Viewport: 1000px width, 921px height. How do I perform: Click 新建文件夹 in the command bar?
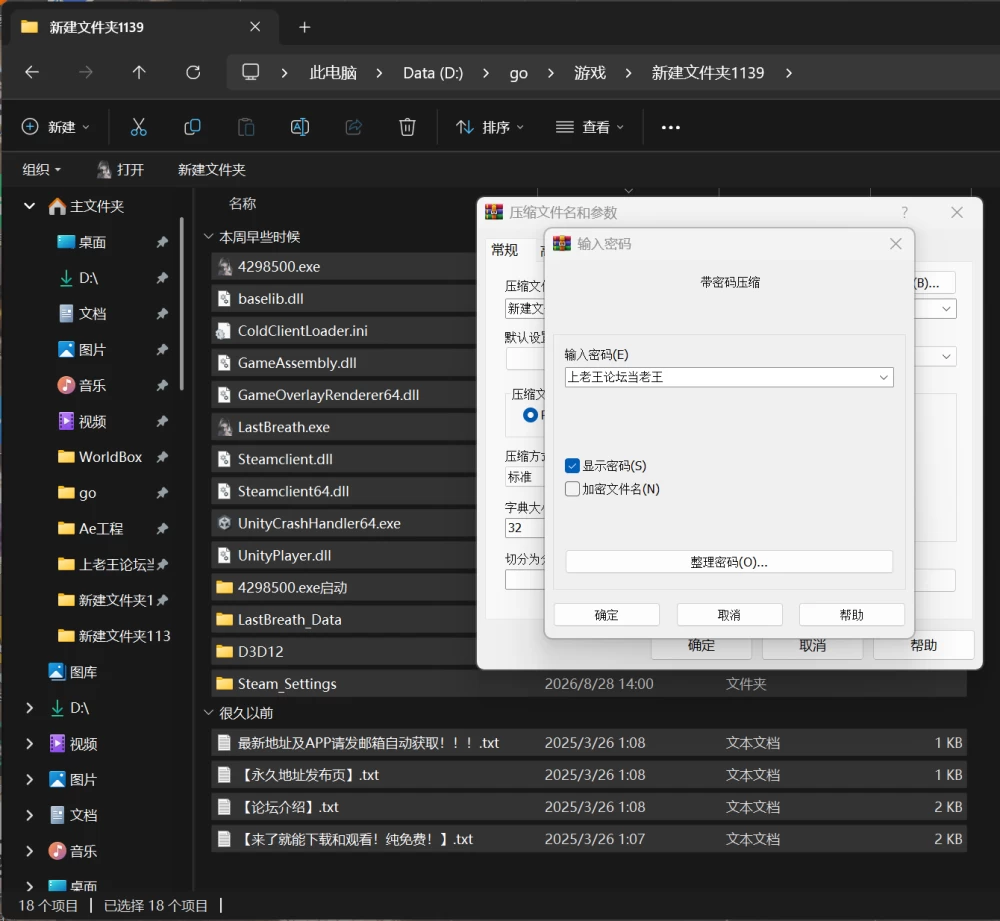(x=212, y=169)
